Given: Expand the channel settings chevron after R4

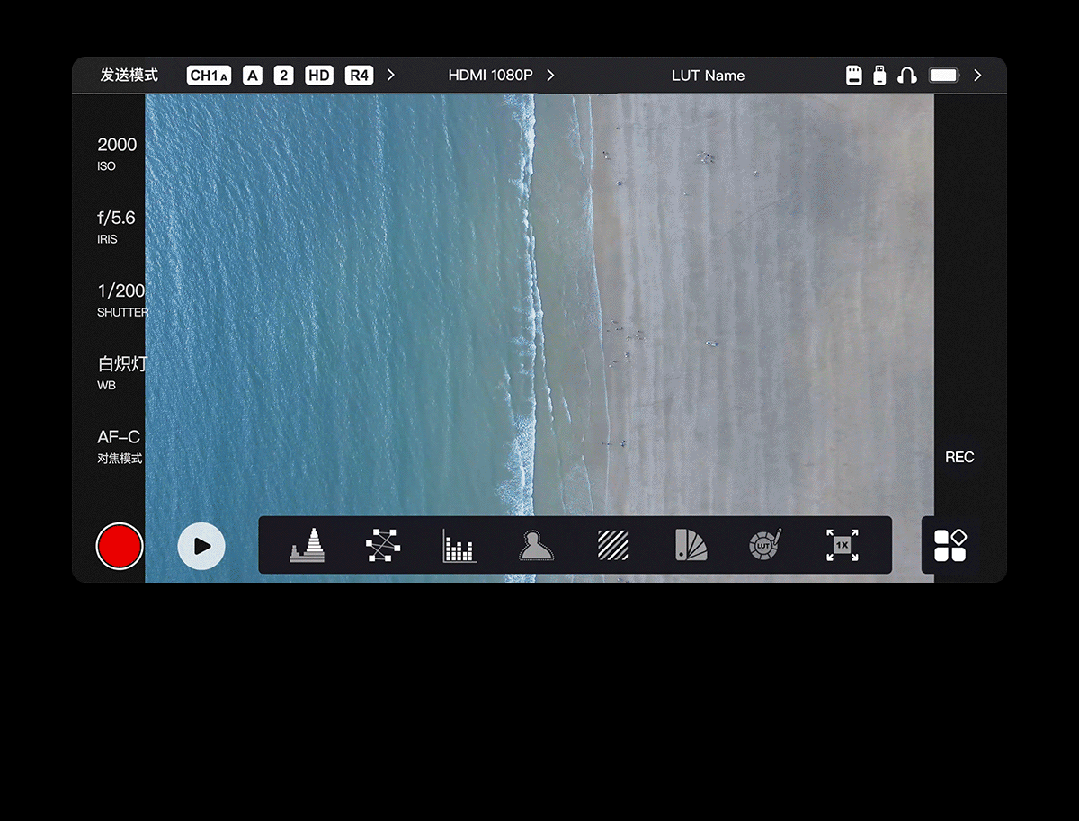Looking at the screenshot, I should pyautogui.click(x=391, y=75).
